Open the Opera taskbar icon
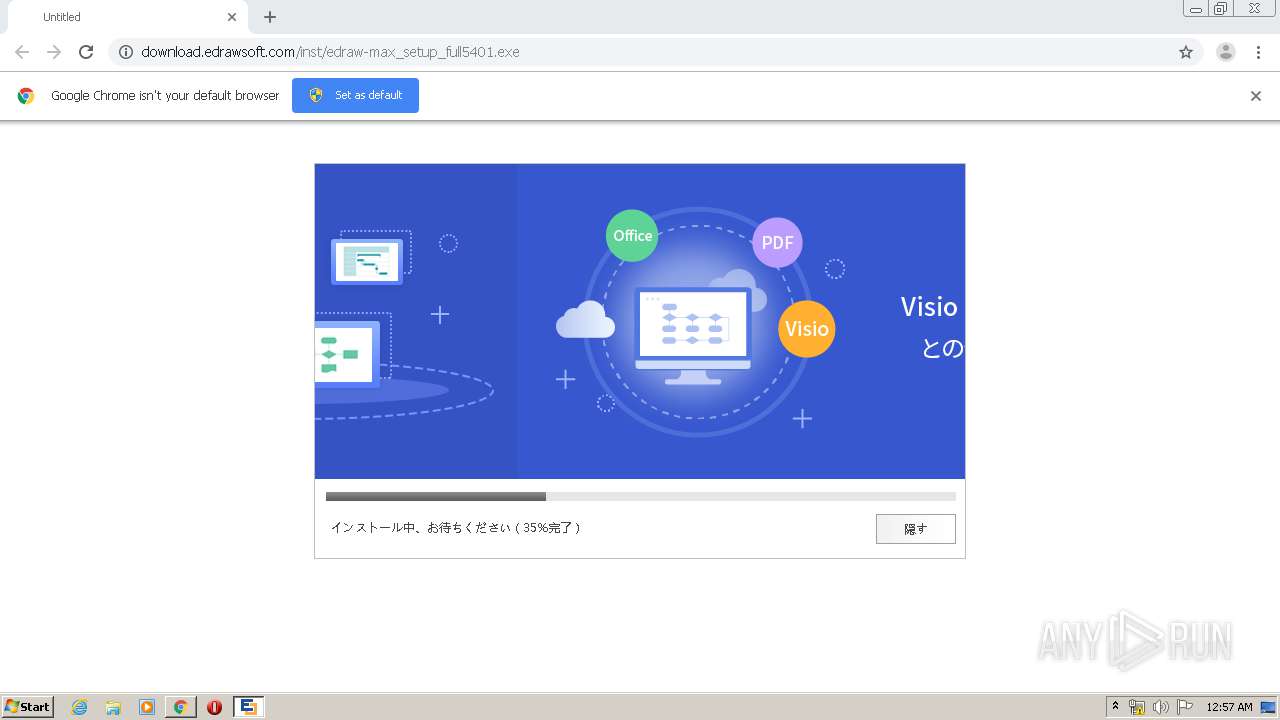Image resolution: width=1280 pixels, height=720 pixels. pos(214,707)
